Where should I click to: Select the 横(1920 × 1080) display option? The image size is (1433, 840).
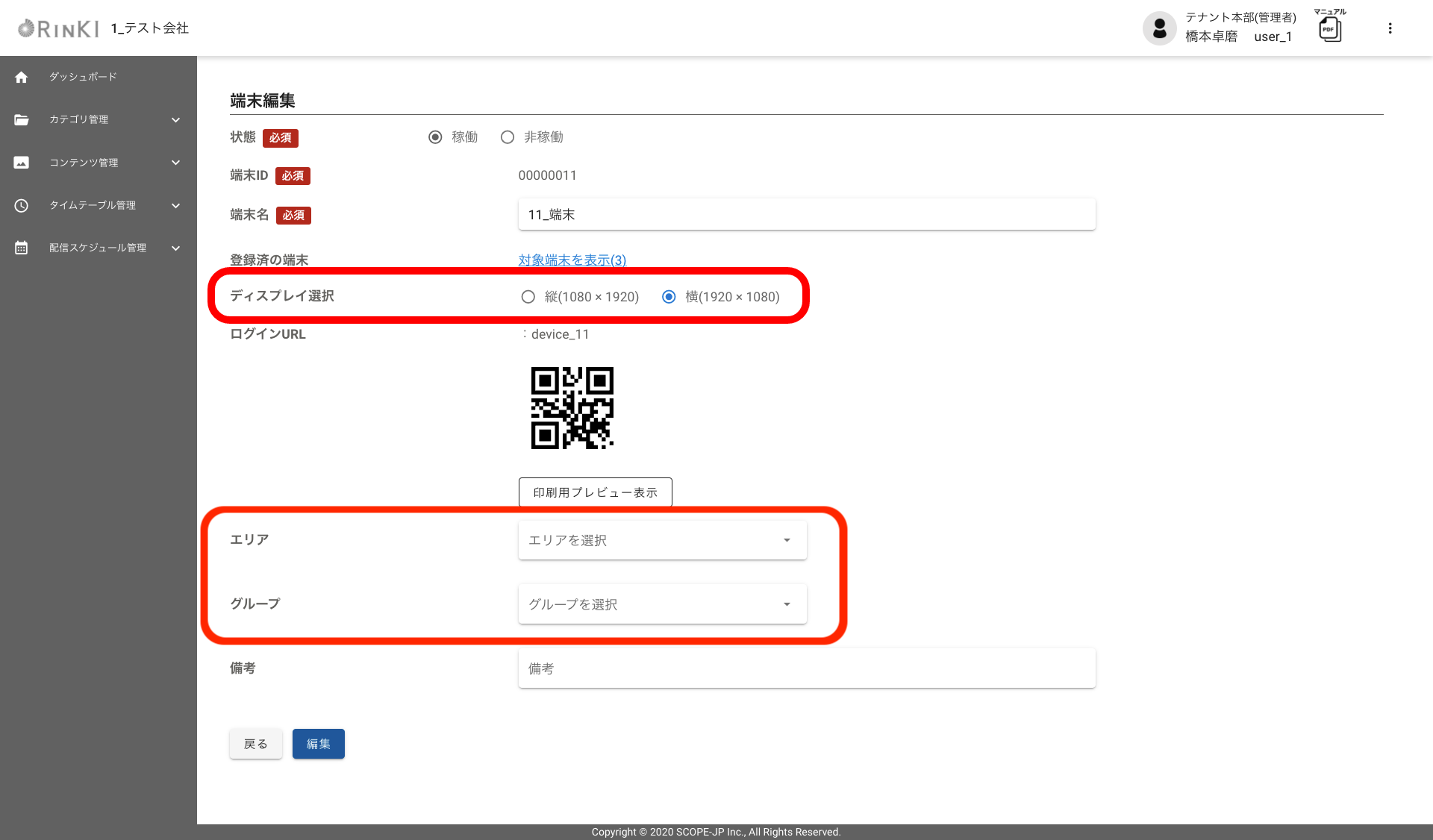669,297
